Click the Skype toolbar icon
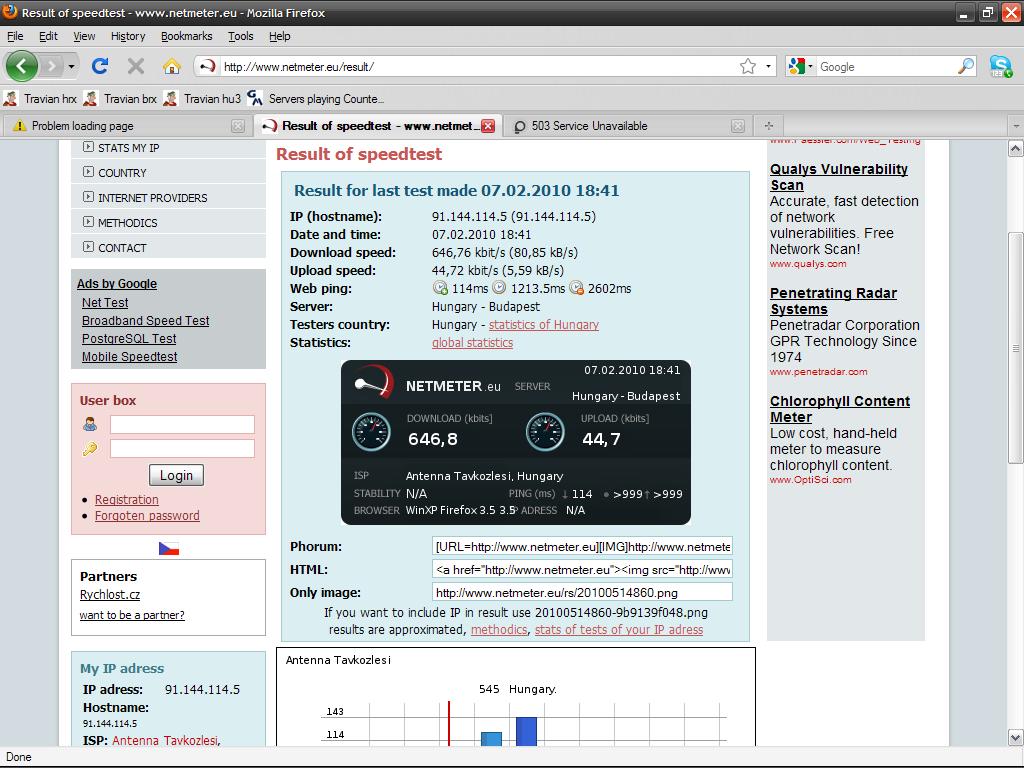 click(1000, 66)
